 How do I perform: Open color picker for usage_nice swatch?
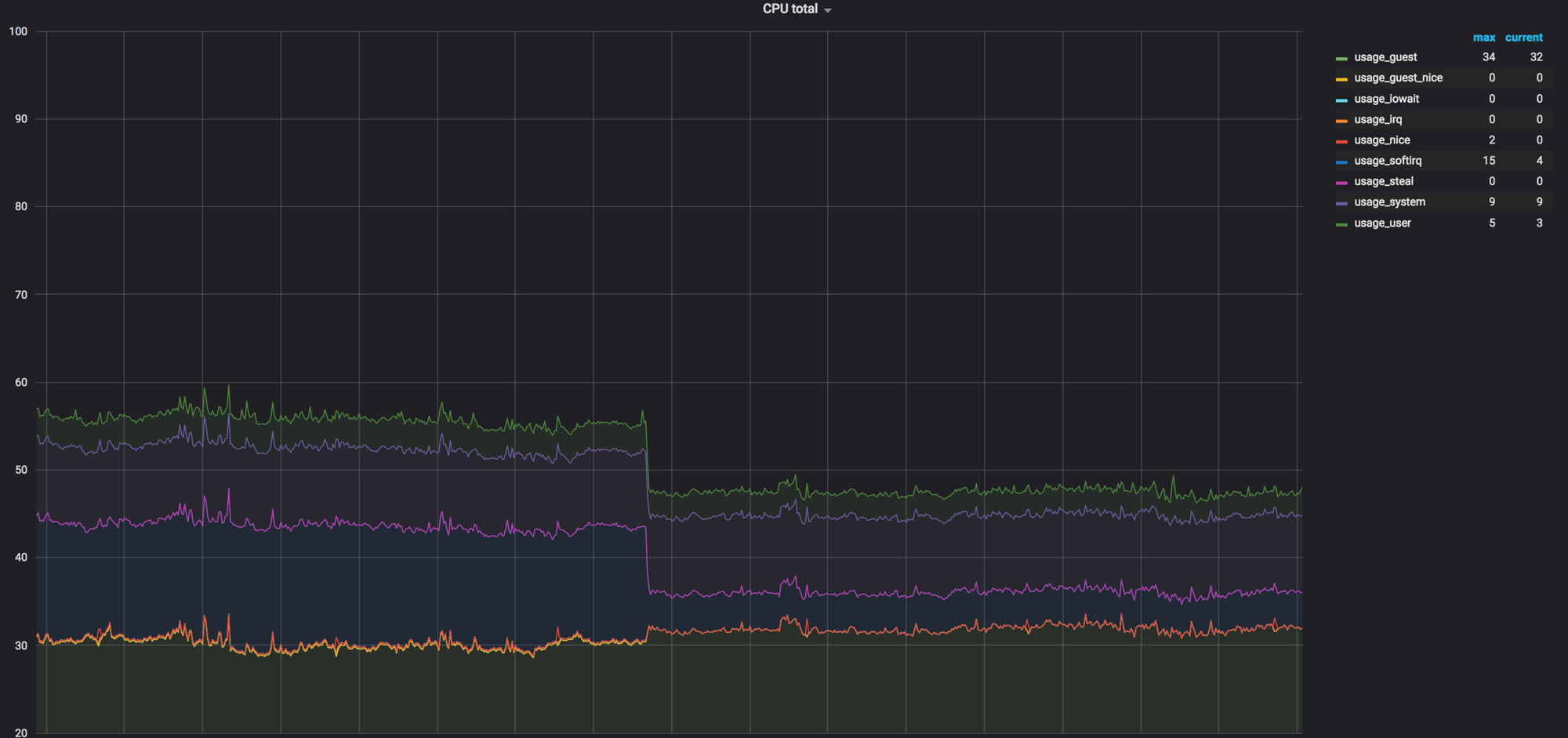[1341, 141]
